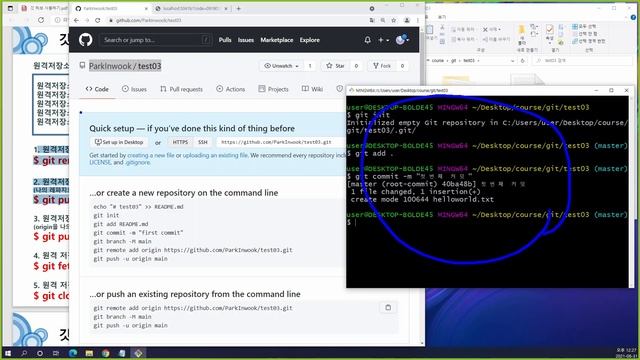Viewport: 640px width, 360px height.
Task: Click browser forward arrow in GitHub window
Action: (87, 20)
